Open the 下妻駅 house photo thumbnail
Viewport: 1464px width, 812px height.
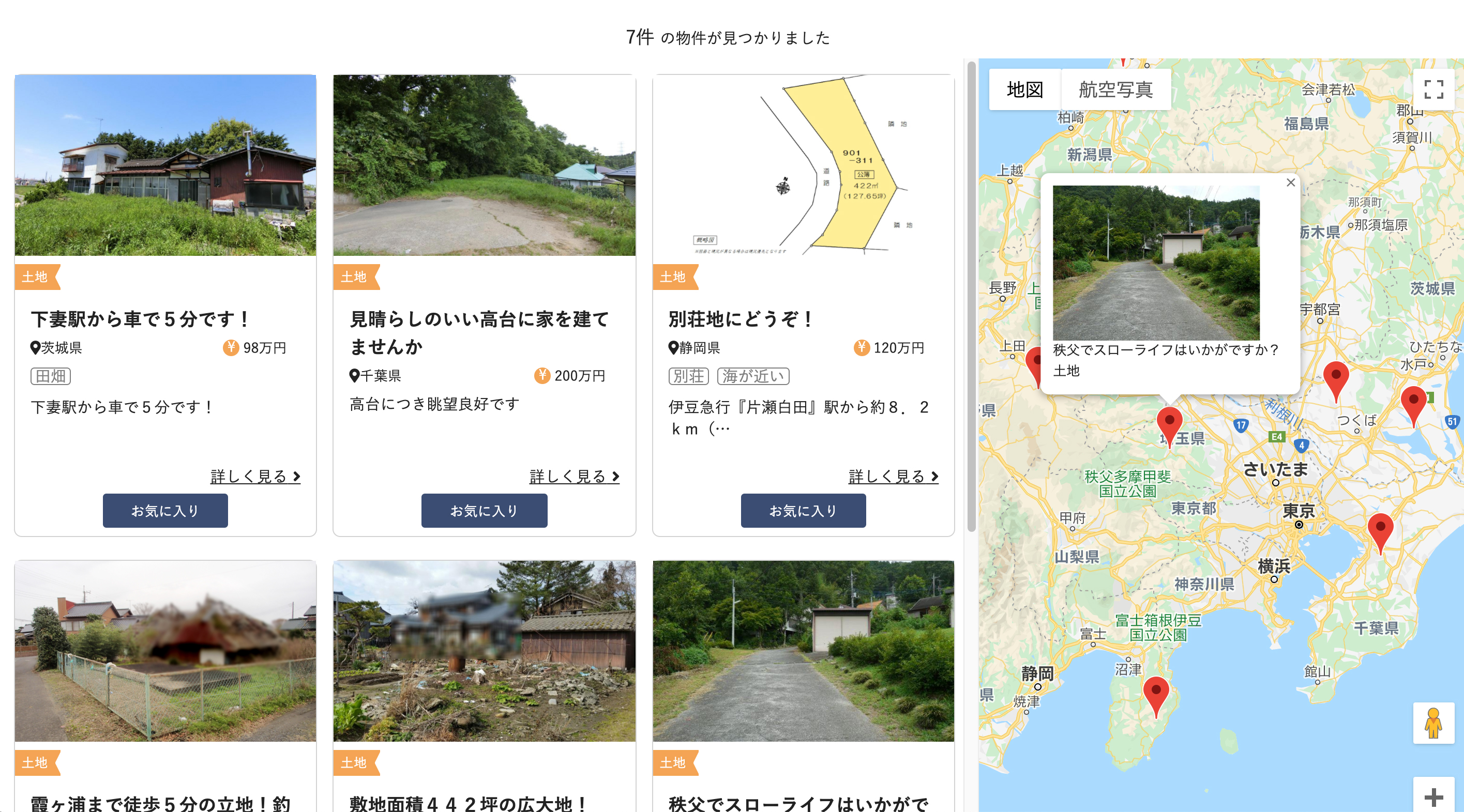[165, 165]
